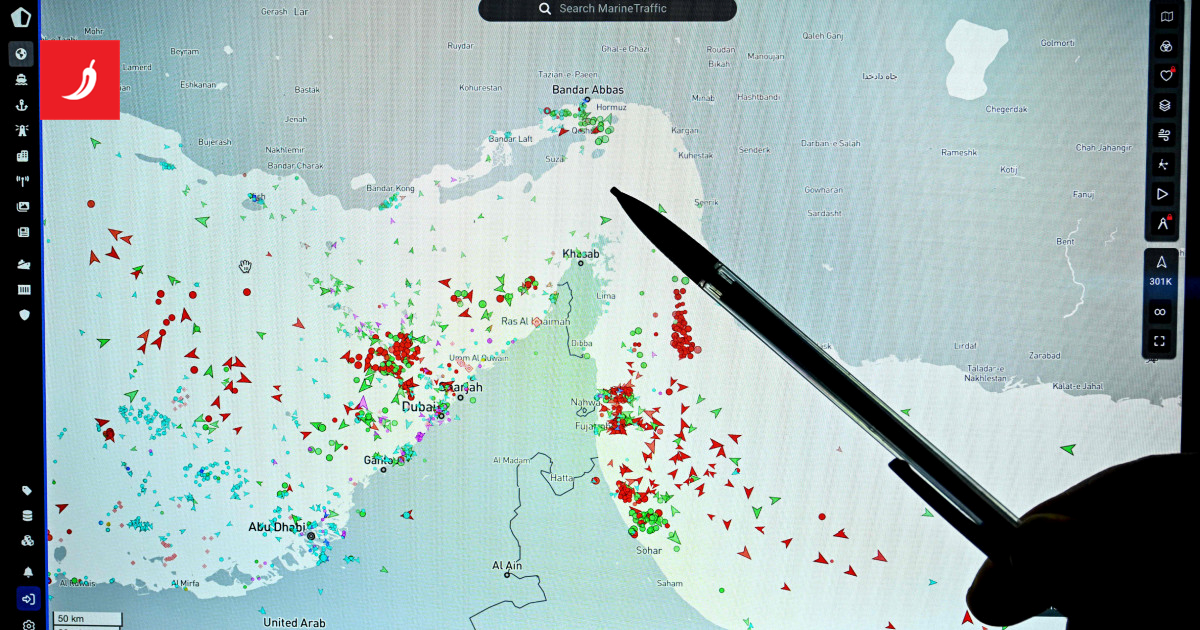Open the vessels ship icon in sidebar
Image resolution: width=1200 pixels, height=630 pixels.
click(21, 80)
